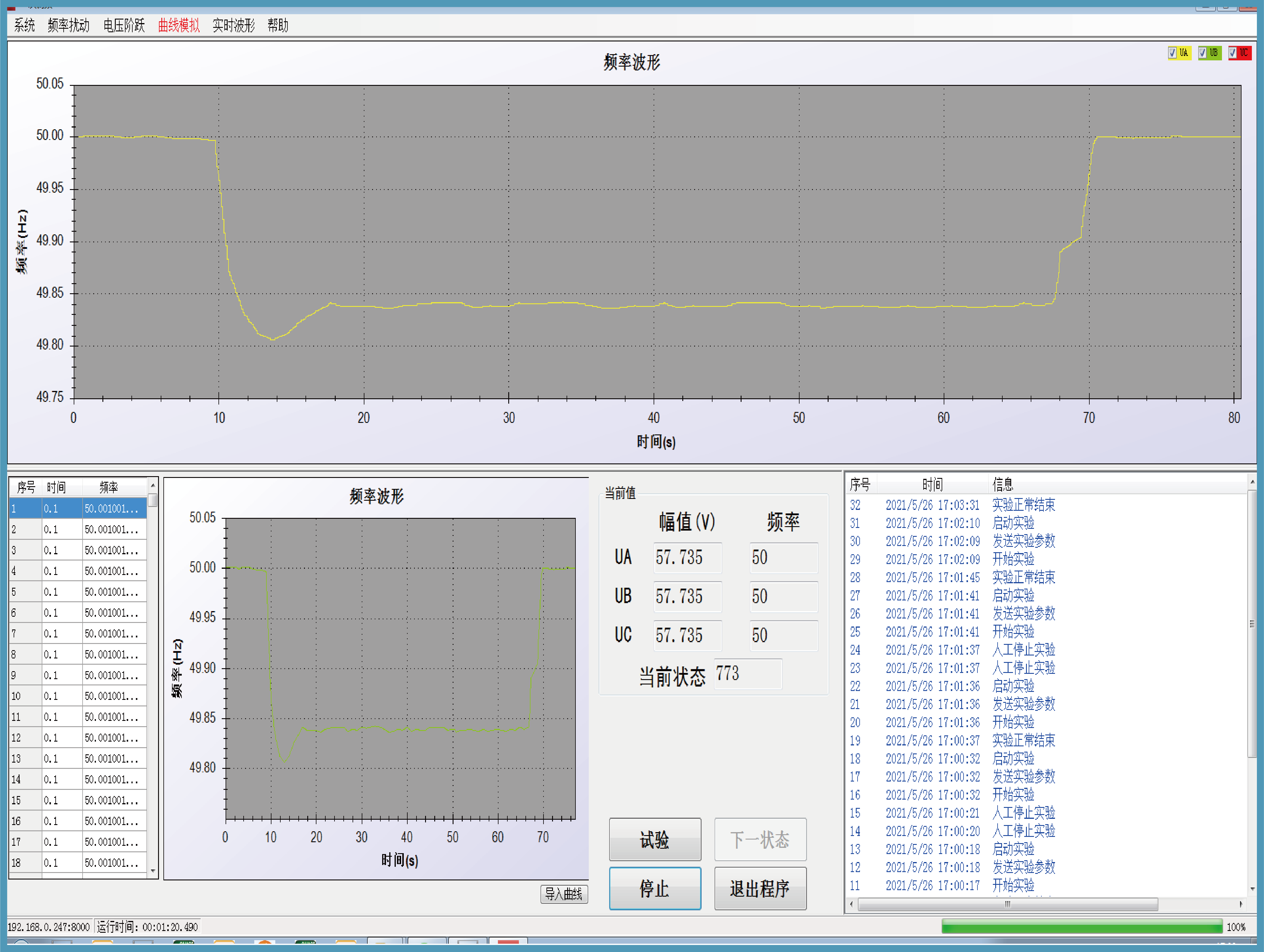Select log entry 19 实验正常结束

coord(1046,741)
